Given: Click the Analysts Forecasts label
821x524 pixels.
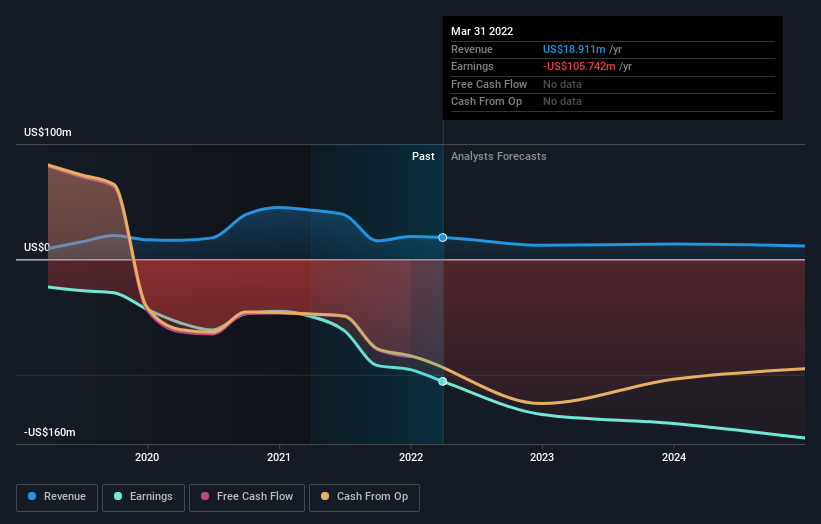Looking at the screenshot, I should tap(498, 156).
